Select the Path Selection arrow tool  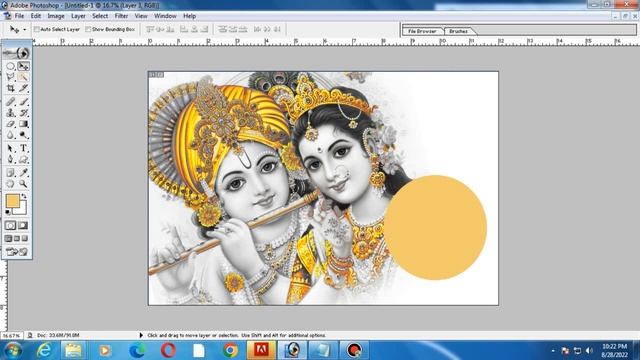[x=11, y=148]
